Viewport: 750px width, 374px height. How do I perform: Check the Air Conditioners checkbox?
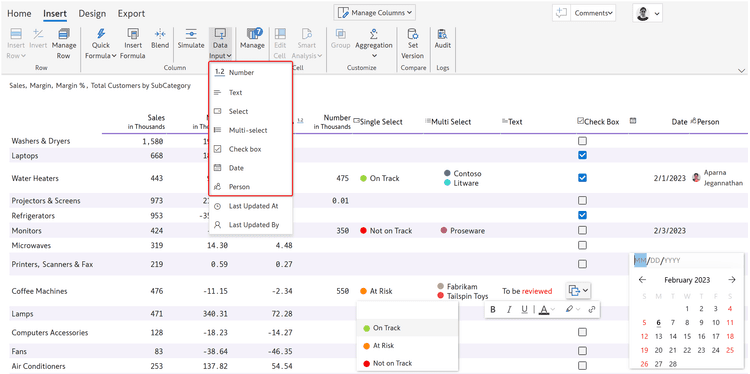click(x=582, y=366)
